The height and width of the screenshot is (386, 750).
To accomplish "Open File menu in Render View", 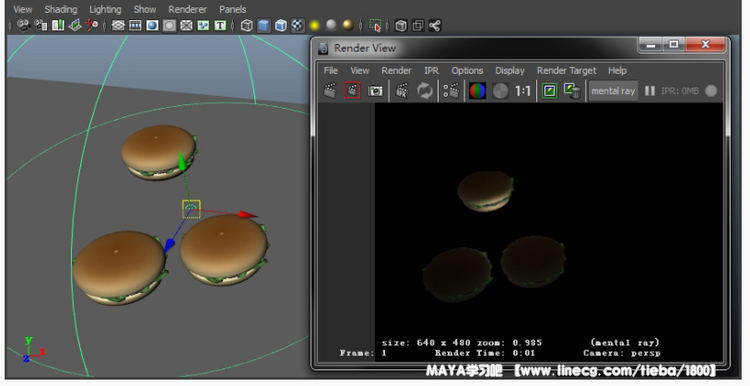I will pos(331,70).
